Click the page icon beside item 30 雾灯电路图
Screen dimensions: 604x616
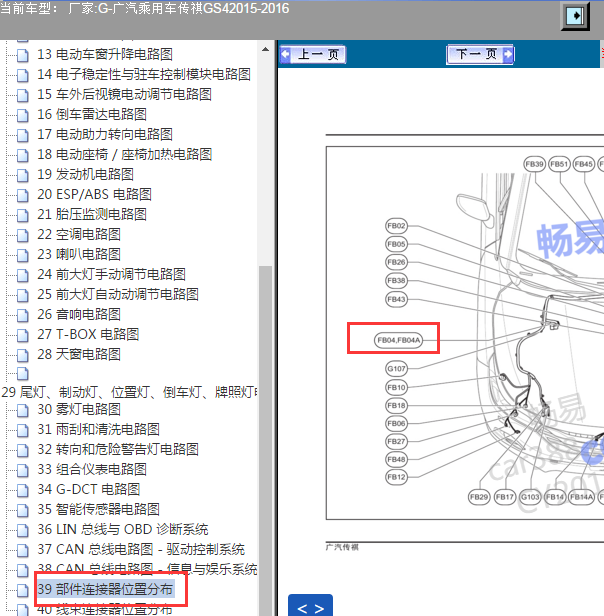pyautogui.click(x=23, y=411)
